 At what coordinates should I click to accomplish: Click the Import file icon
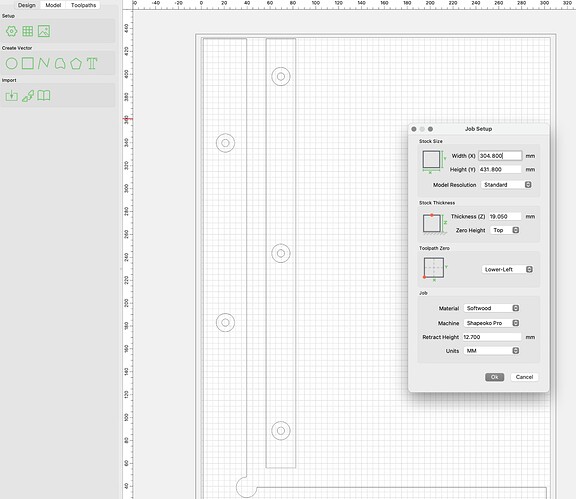[11, 96]
